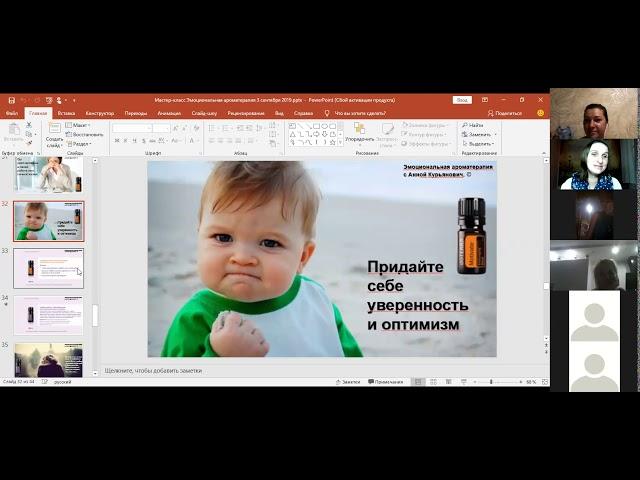Toggle Bold formatting
Image resolution: width=640 pixels, height=480 pixels.
pos(117,141)
